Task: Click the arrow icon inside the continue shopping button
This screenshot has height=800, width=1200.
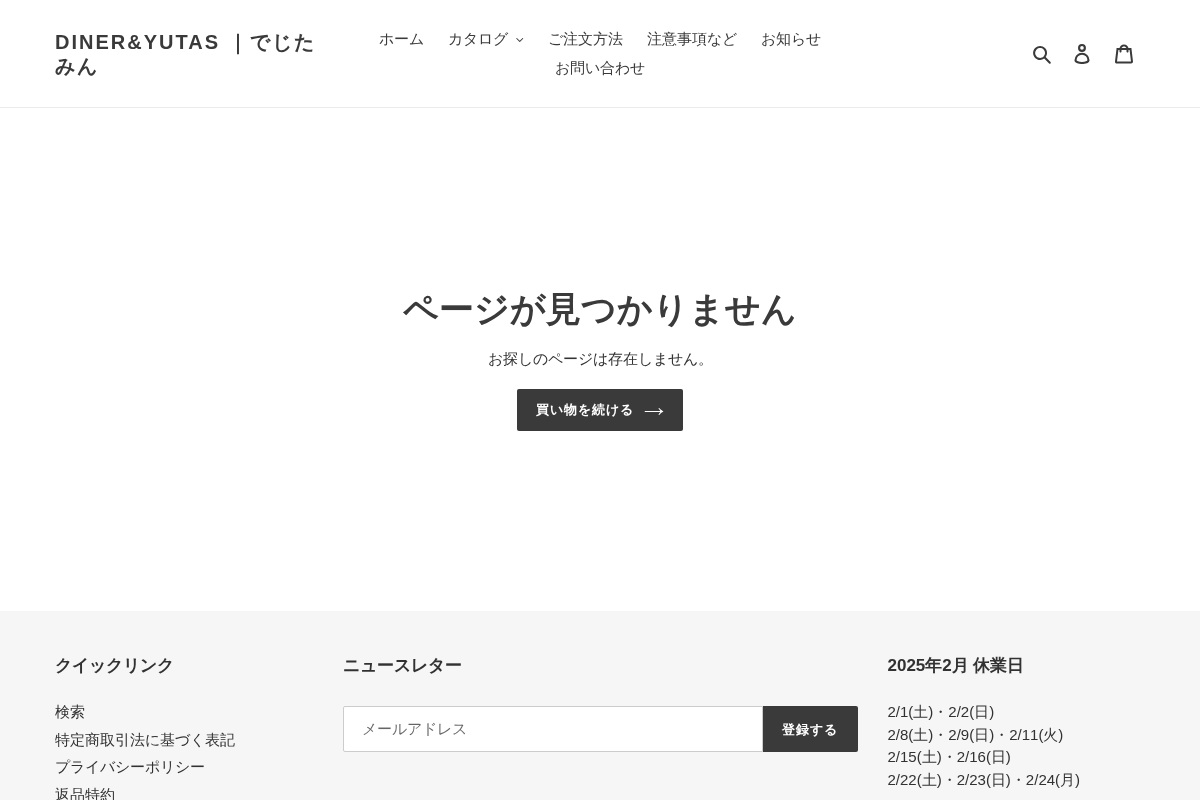Action: (x=654, y=410)
